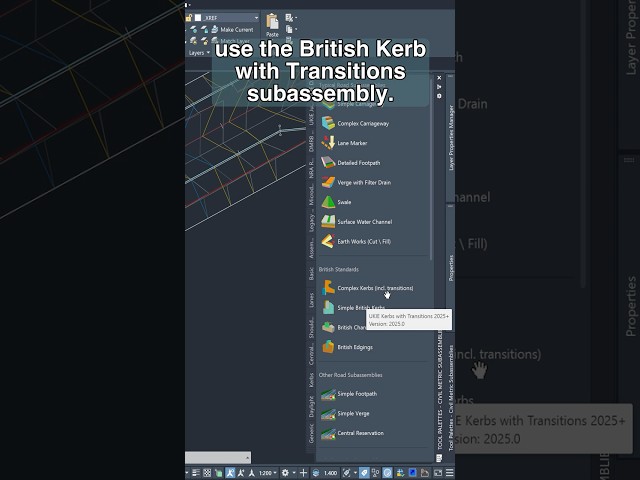Open the Kerbs palette tab
Viewport: 640px width, 480px height.
(311, 380)
